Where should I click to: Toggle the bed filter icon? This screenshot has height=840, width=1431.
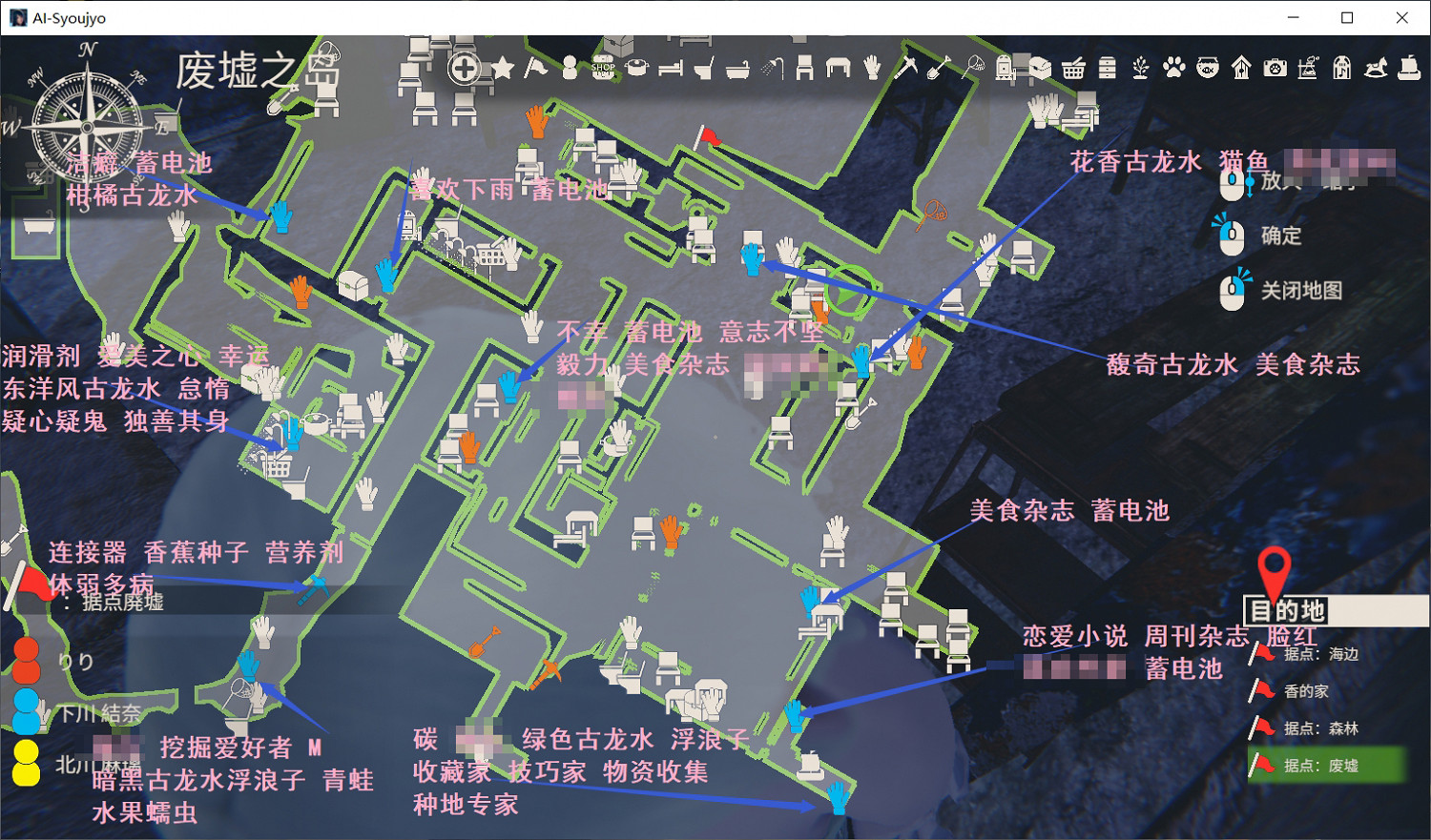(x=671, y=69)
